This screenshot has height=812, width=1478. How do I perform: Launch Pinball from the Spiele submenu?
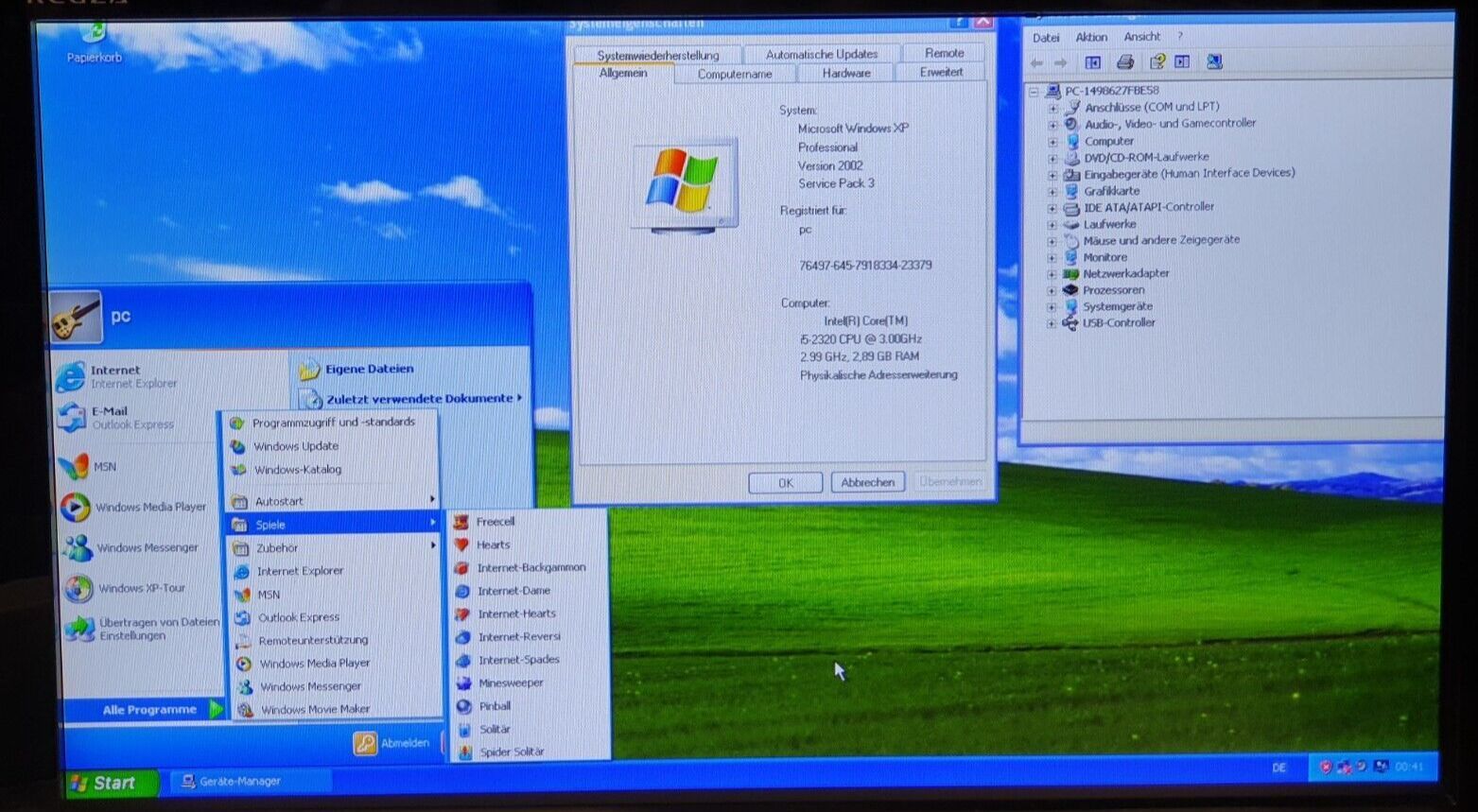(494, 706)
